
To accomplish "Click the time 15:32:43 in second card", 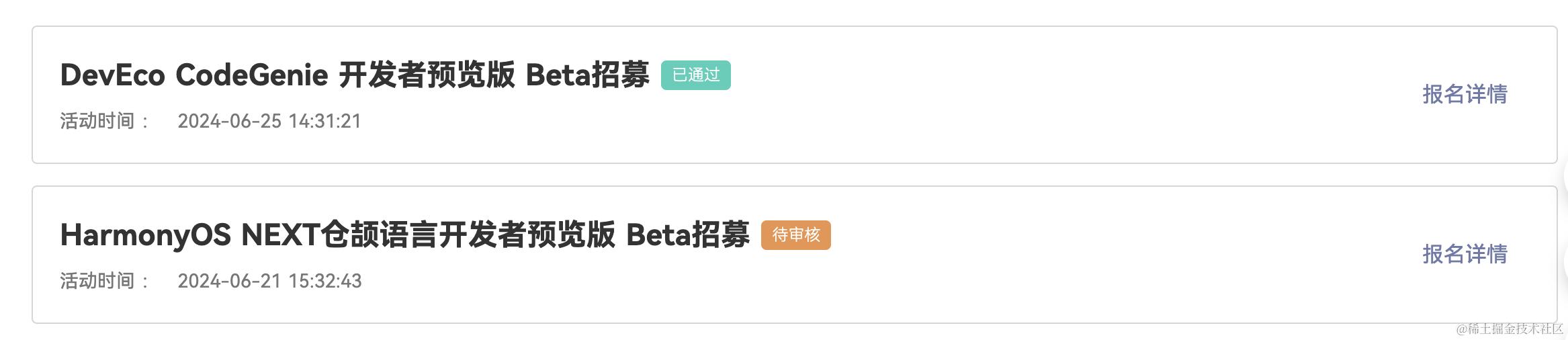I will [325, 282].
